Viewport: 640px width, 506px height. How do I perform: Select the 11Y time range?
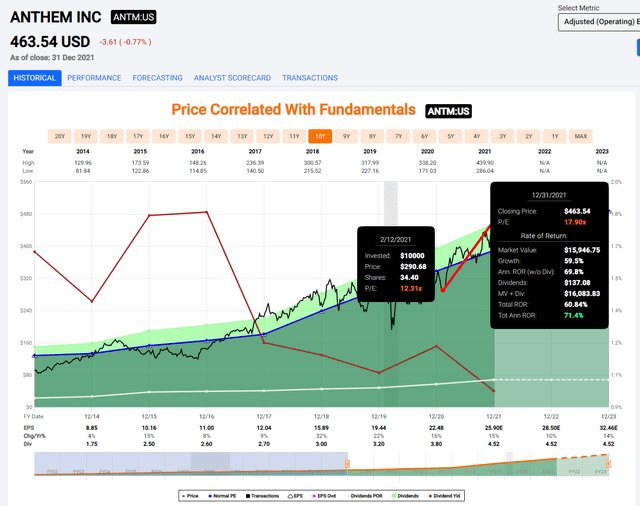coord(294,136)
